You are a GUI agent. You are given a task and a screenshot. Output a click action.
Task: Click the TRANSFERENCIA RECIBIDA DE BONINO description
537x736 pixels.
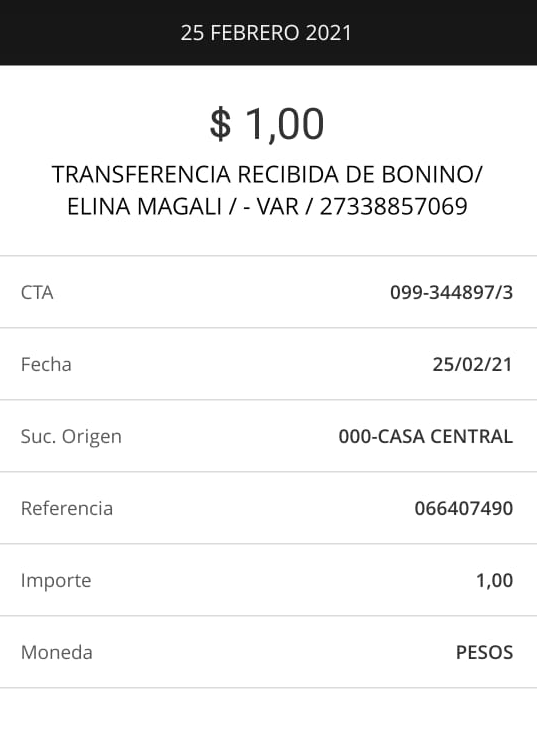[x=267, y=175]
